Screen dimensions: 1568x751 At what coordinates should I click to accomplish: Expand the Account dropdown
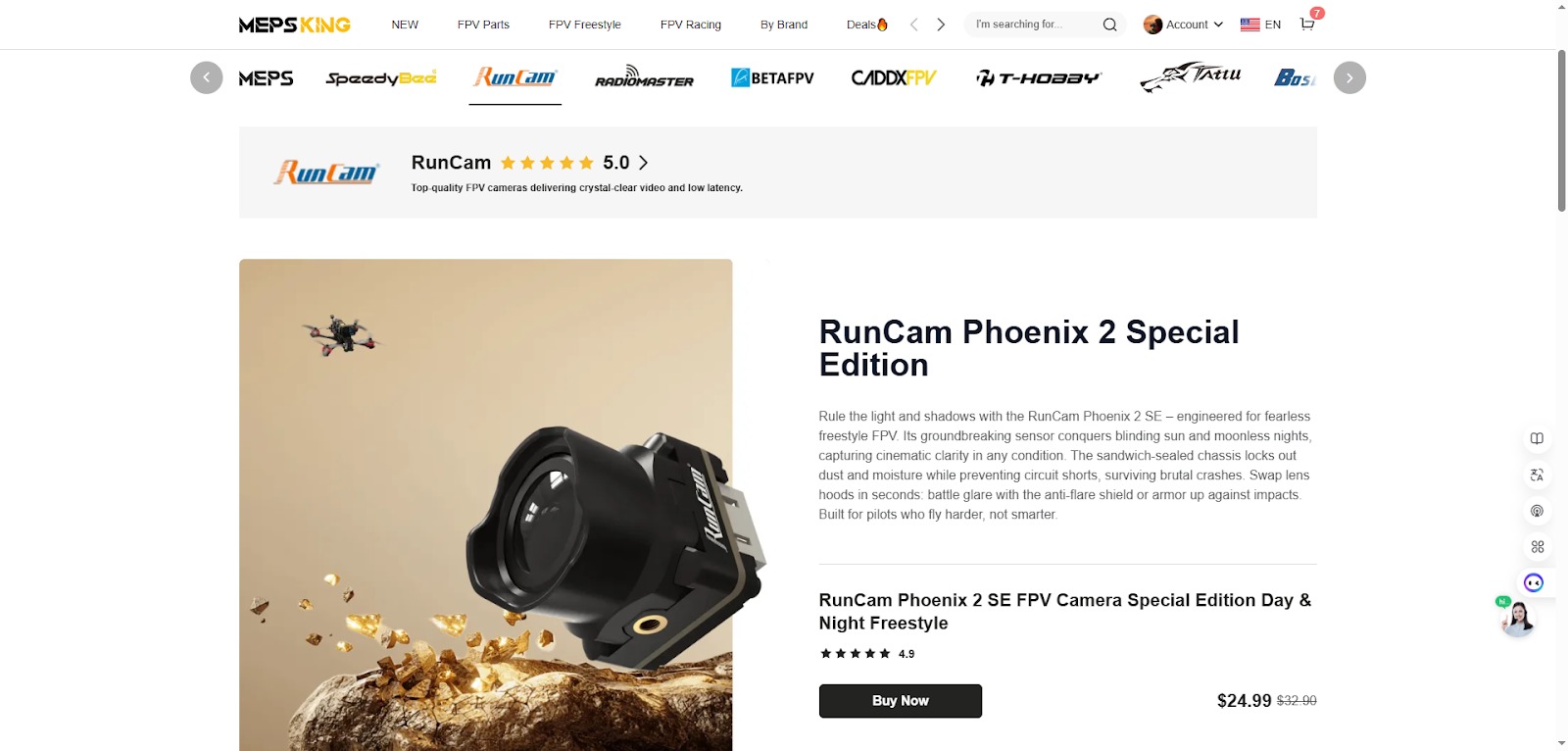[1184, 25]
